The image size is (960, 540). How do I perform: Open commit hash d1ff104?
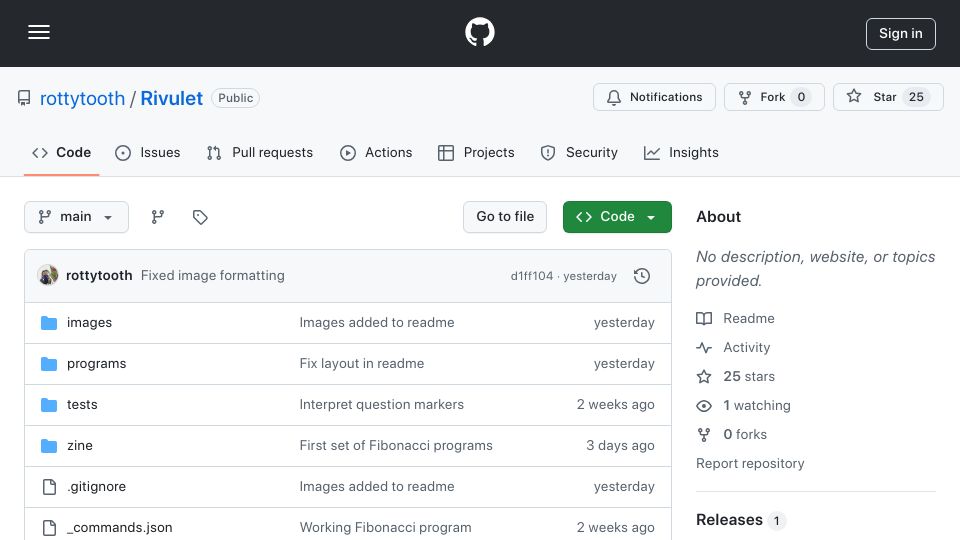pos(531,276)
